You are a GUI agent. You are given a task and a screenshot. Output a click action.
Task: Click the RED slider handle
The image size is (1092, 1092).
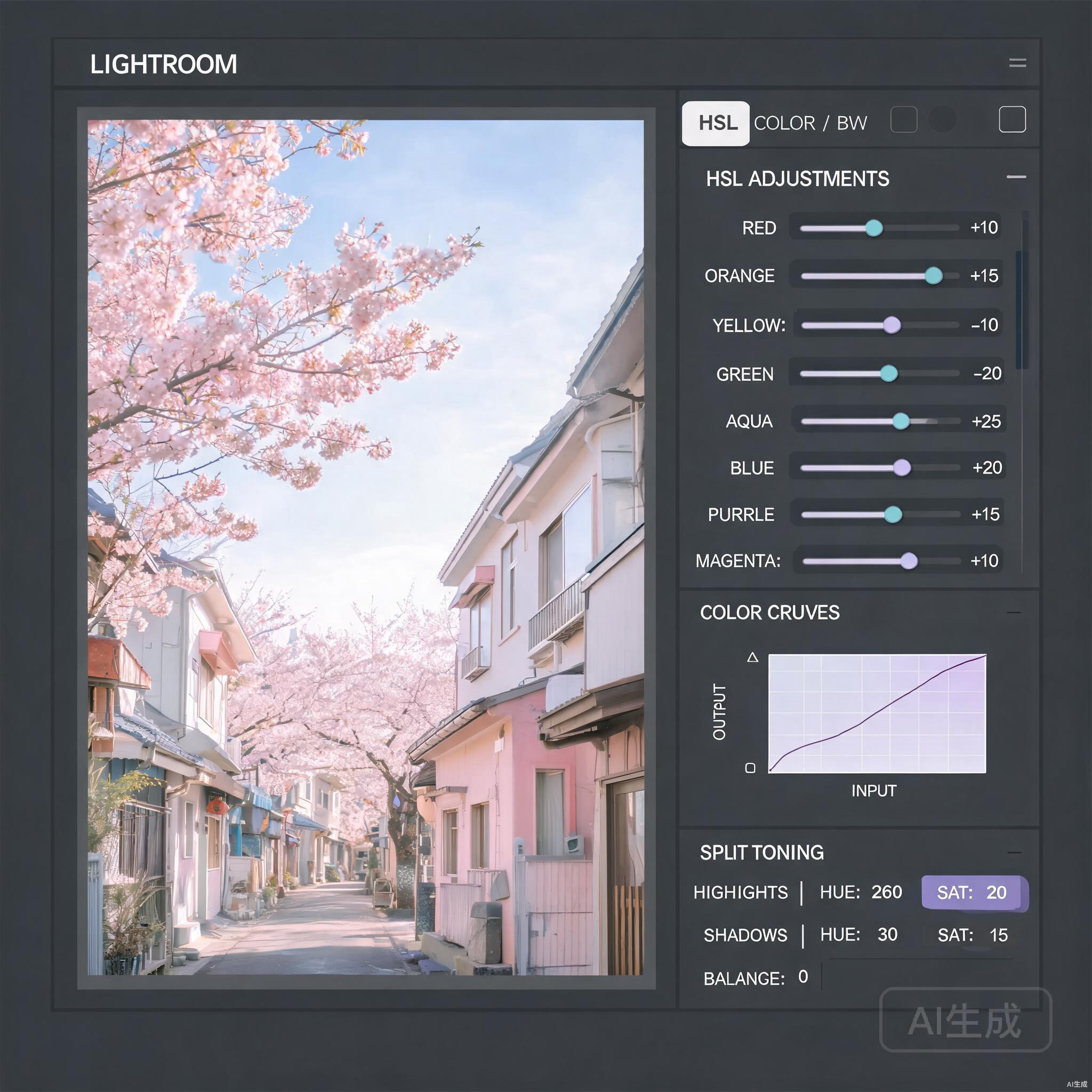(x=874, y=228)
